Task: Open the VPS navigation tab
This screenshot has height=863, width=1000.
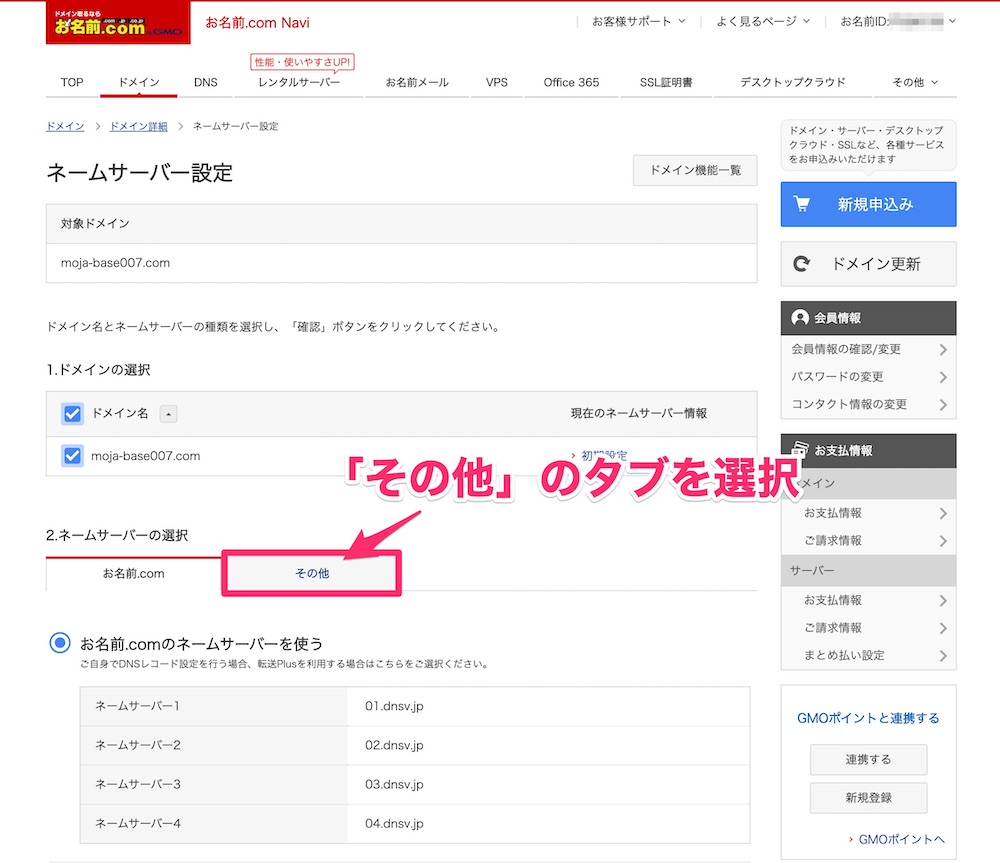Action: pos(497,82)
